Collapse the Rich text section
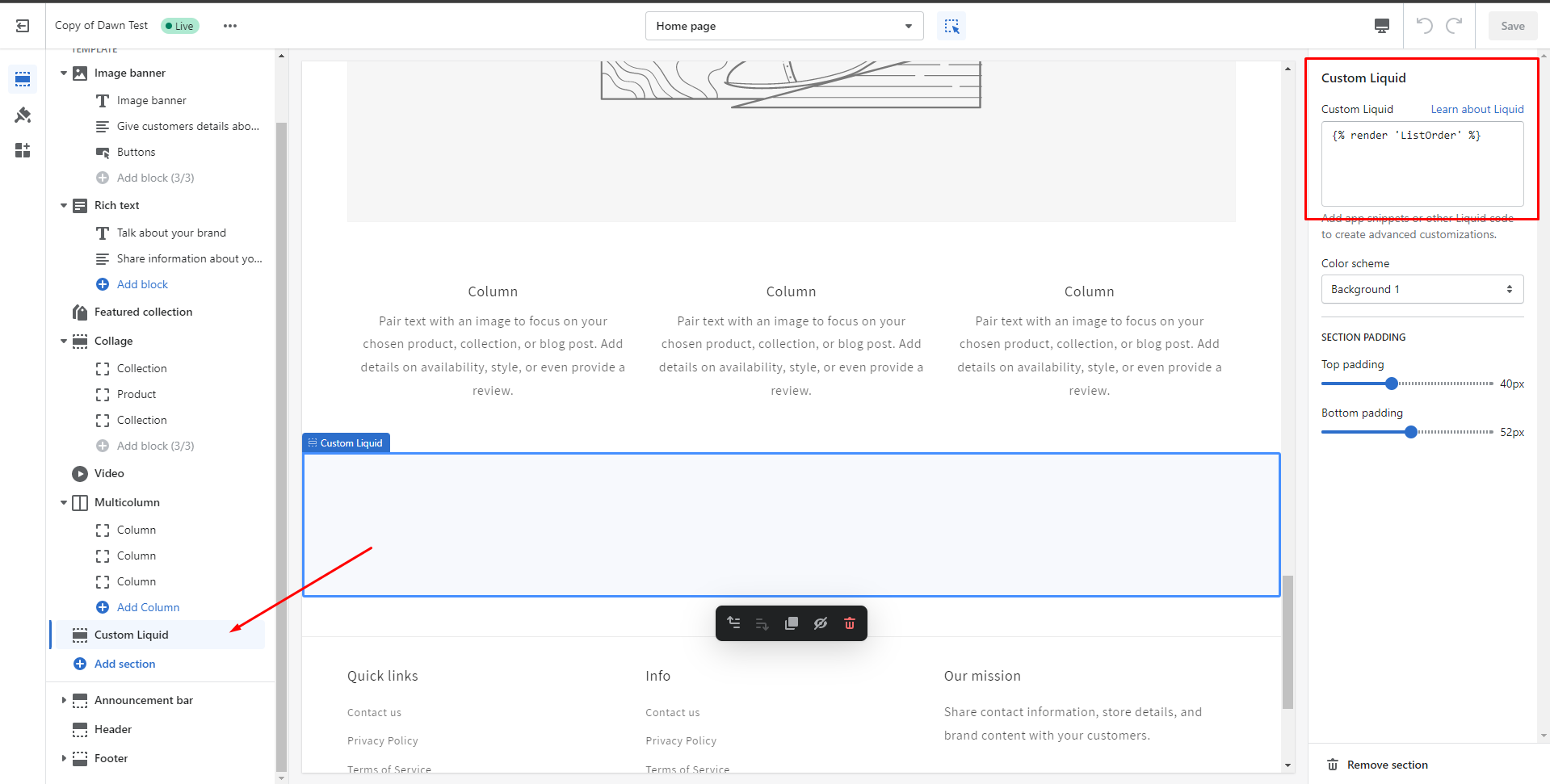1550x784 pixels. point(64,206)
